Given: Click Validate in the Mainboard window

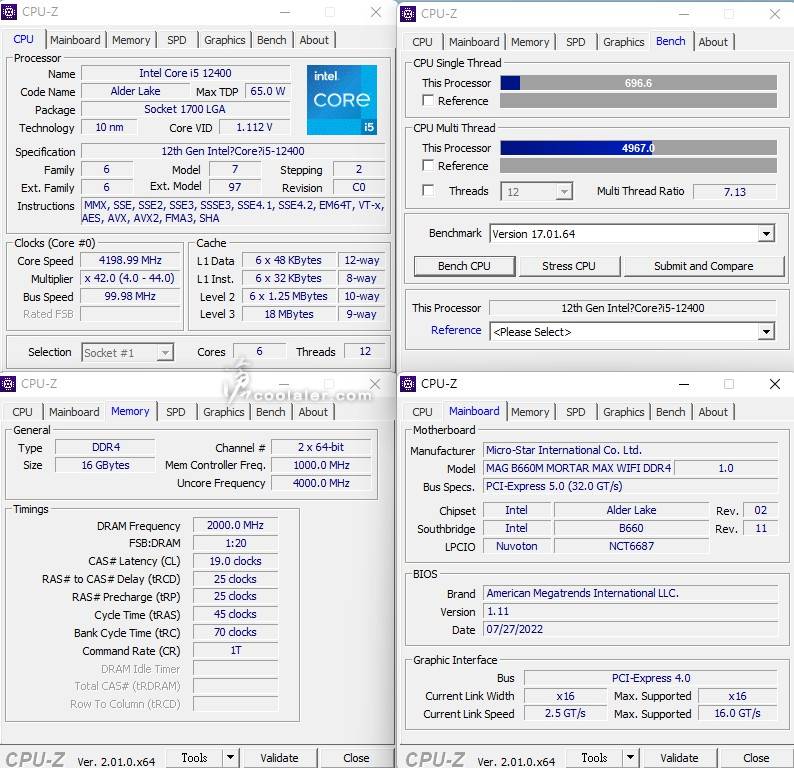Looking at the screenshot, I should click(x=680, y=757).
